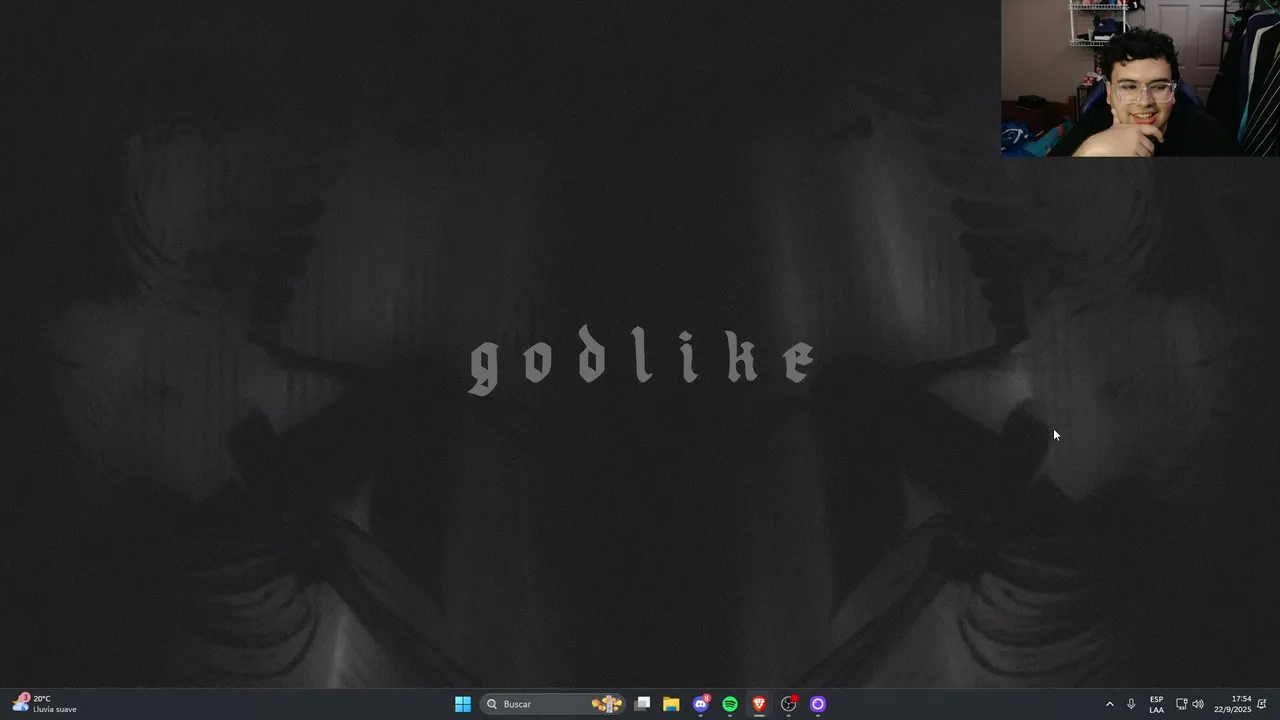Open the purple circle taskbar app

pos(818,704)
